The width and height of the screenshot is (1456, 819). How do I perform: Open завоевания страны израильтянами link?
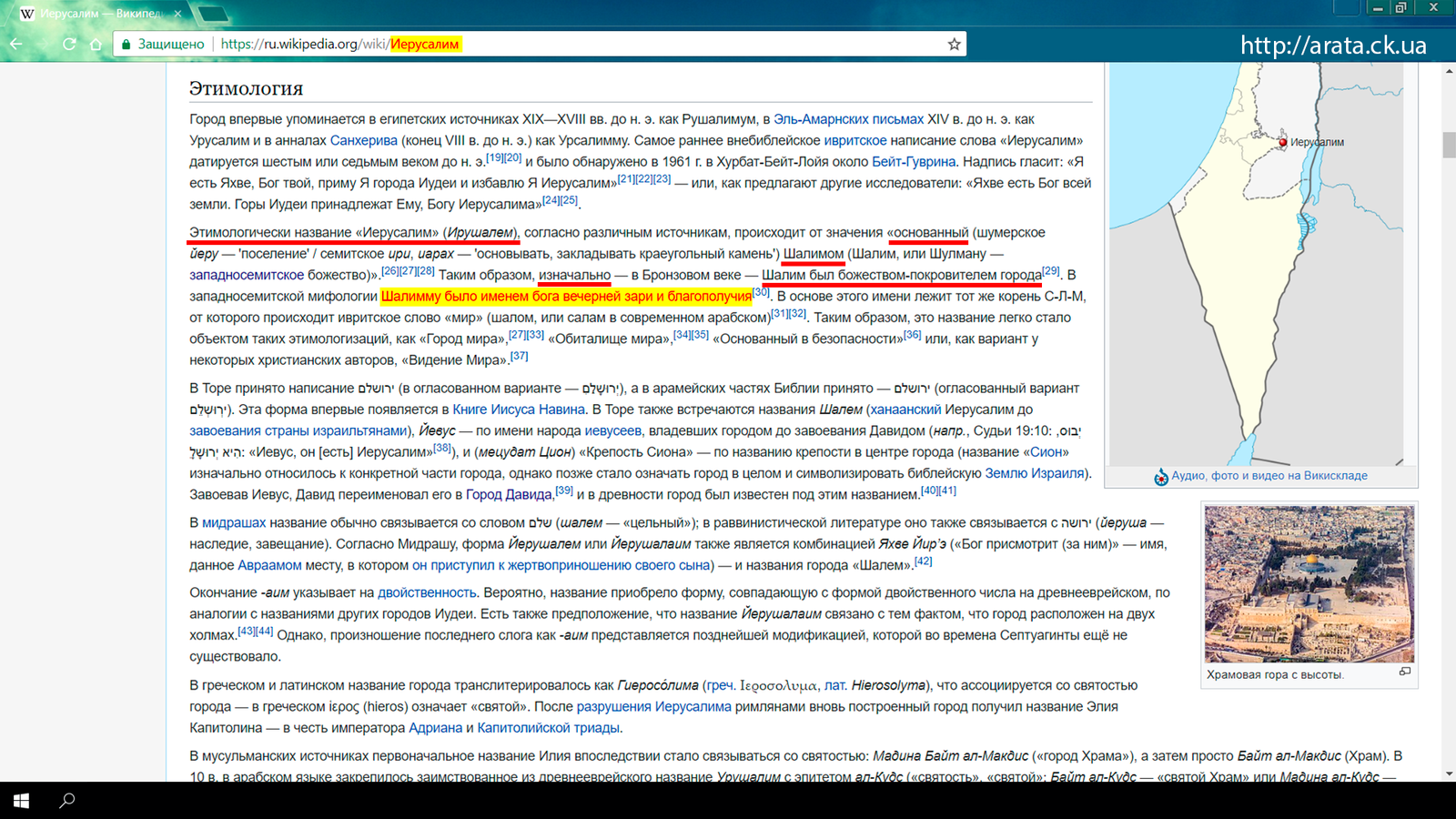point(298,430)
